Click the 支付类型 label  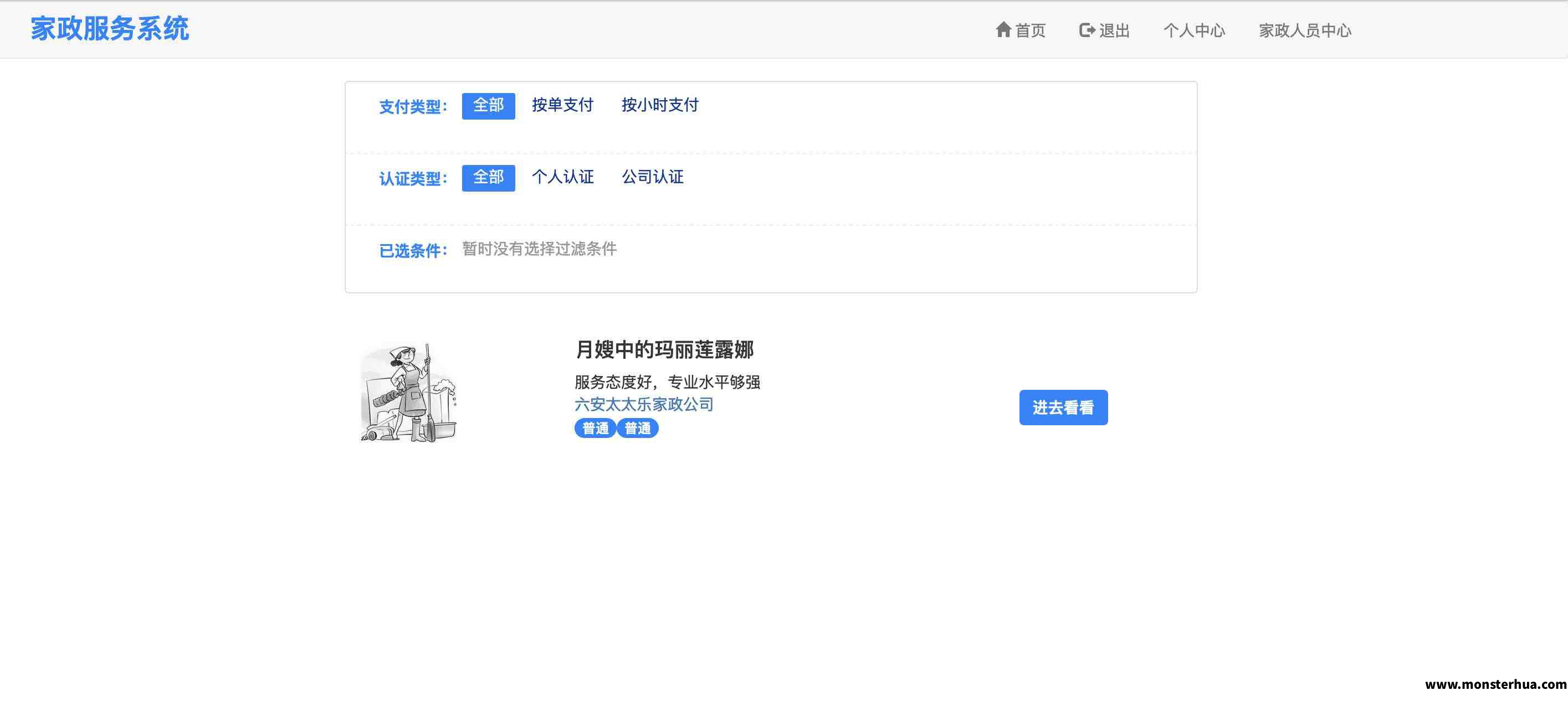pos(413,107)
